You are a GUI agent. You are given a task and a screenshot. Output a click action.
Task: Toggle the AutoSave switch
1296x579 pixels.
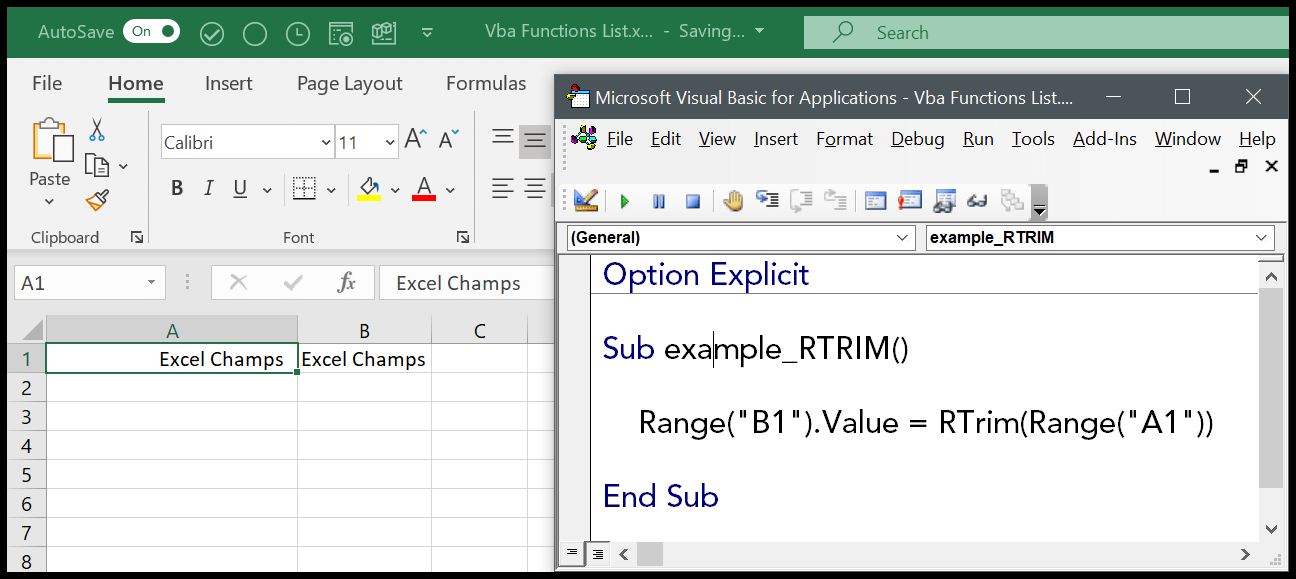click(x=151, y=32)
